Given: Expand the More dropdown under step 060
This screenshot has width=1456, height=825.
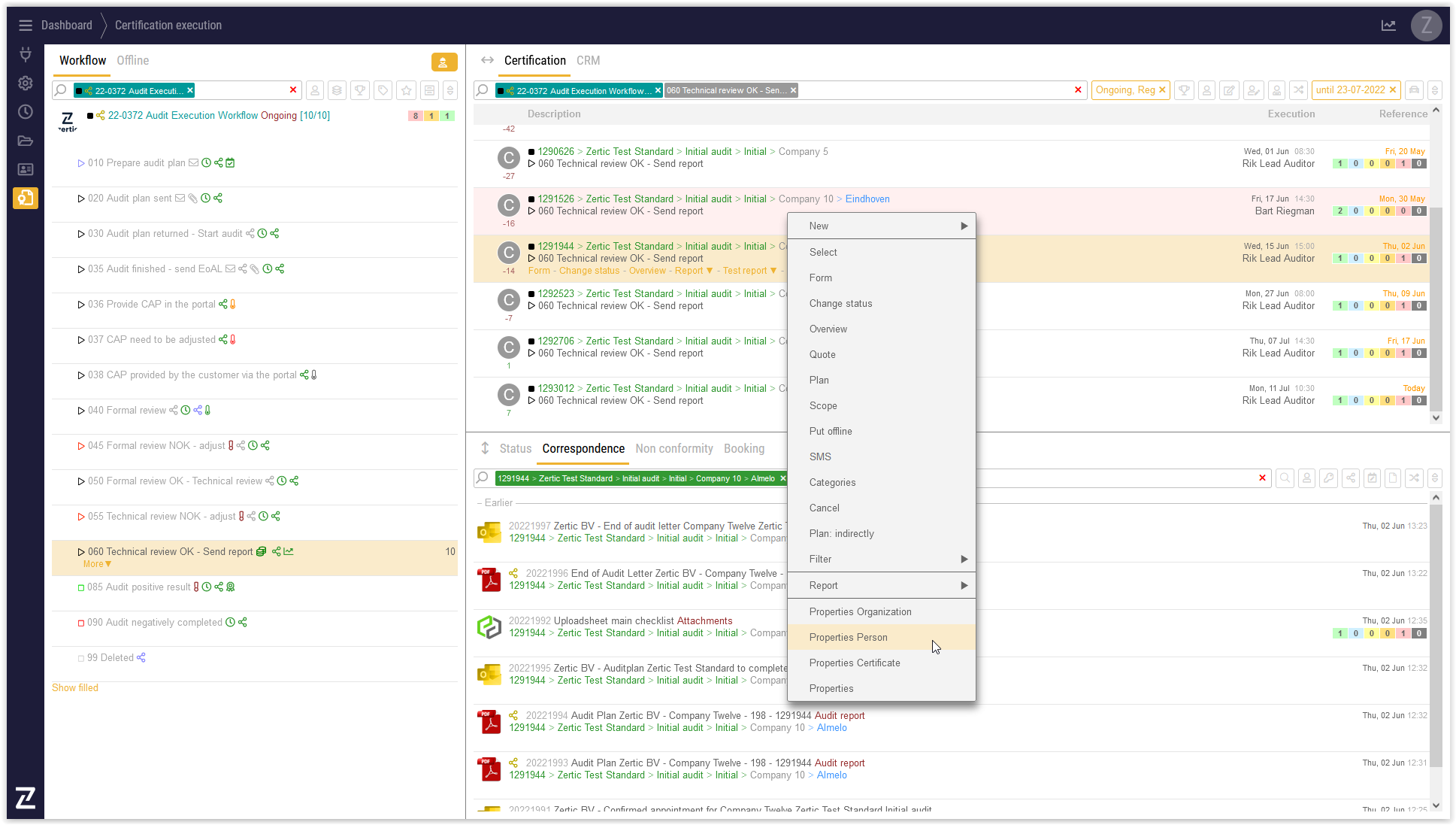Looking at the screenshot, I should point(97,564).
